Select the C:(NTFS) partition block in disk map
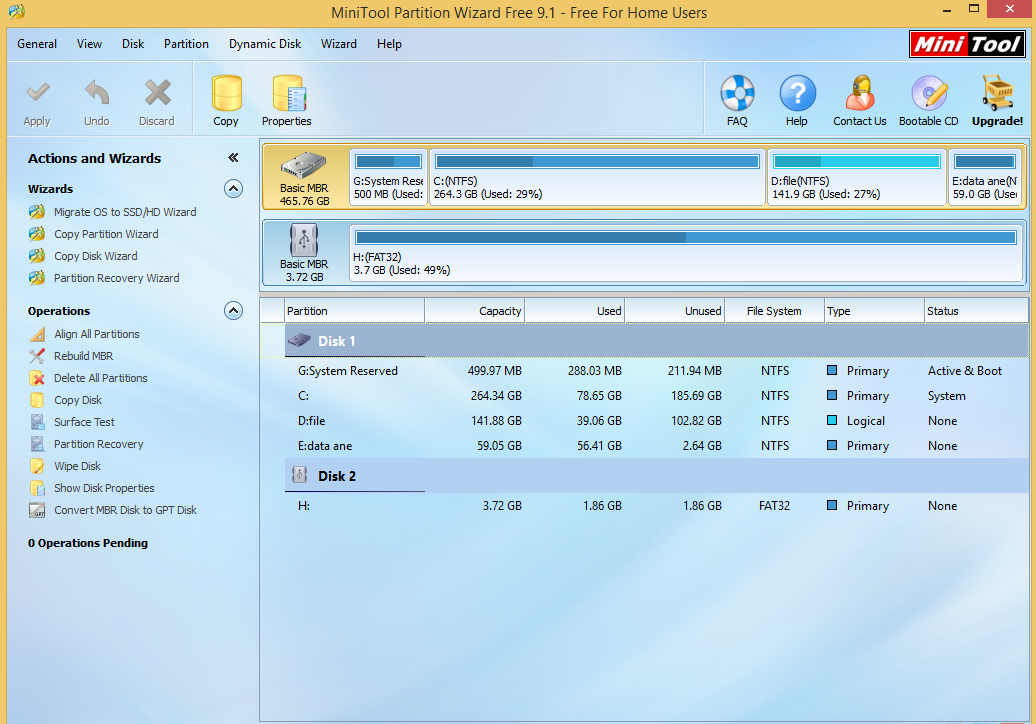Viewport: 1036px width, 724px height. coord(597,177)
